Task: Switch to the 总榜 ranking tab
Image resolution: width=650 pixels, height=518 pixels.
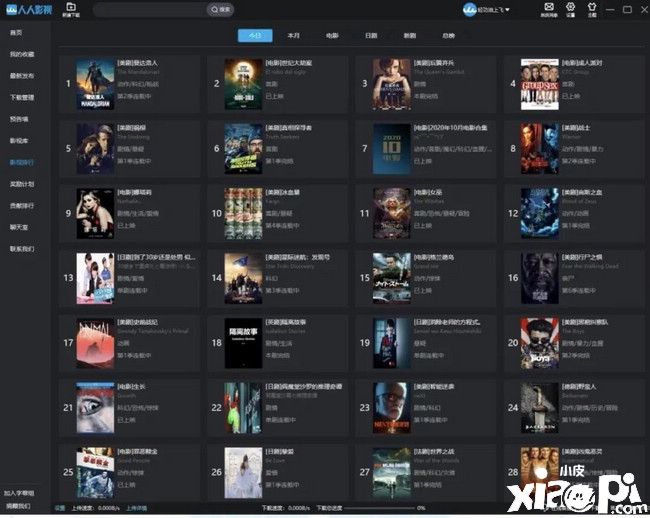Action: point(449,36)
